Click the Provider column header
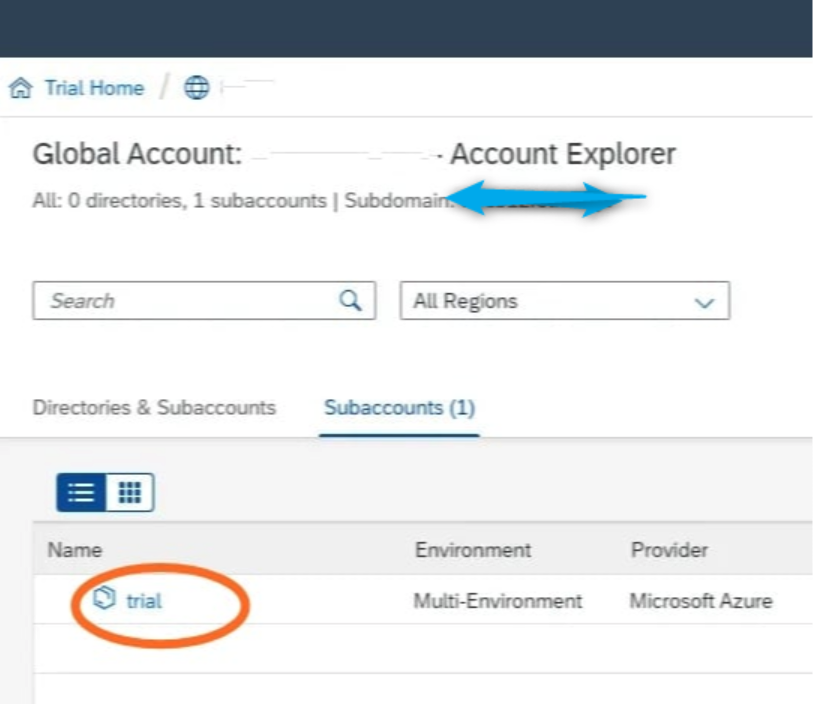This screenshot has height=707, width=813. pos(669,550)
